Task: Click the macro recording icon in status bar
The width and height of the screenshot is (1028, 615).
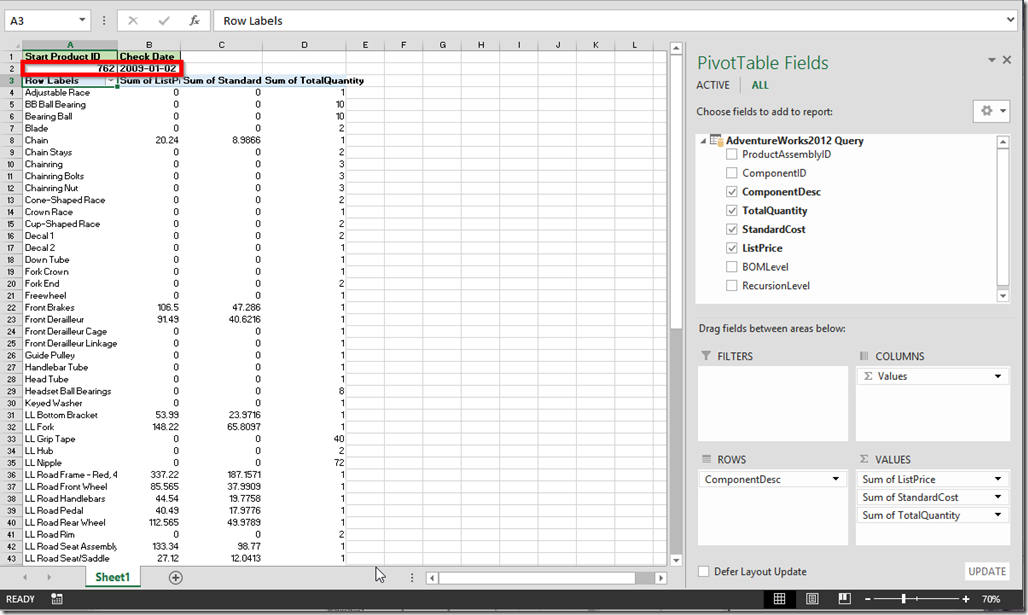Action: coord(57,599)
